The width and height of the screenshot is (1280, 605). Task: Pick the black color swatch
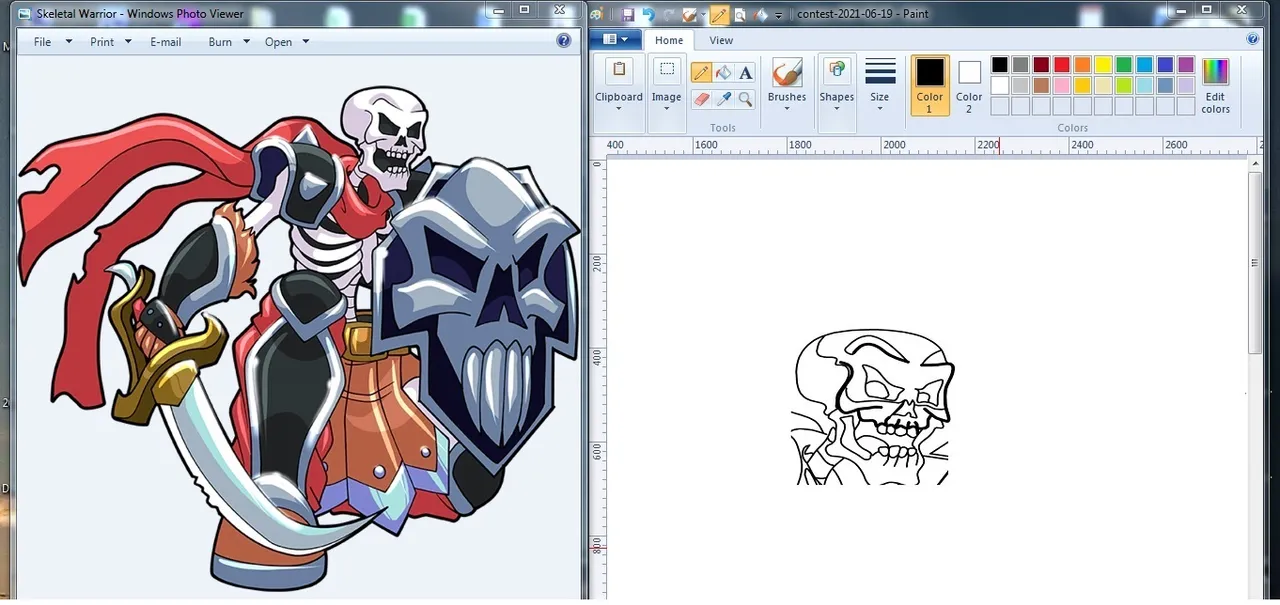1000,64
